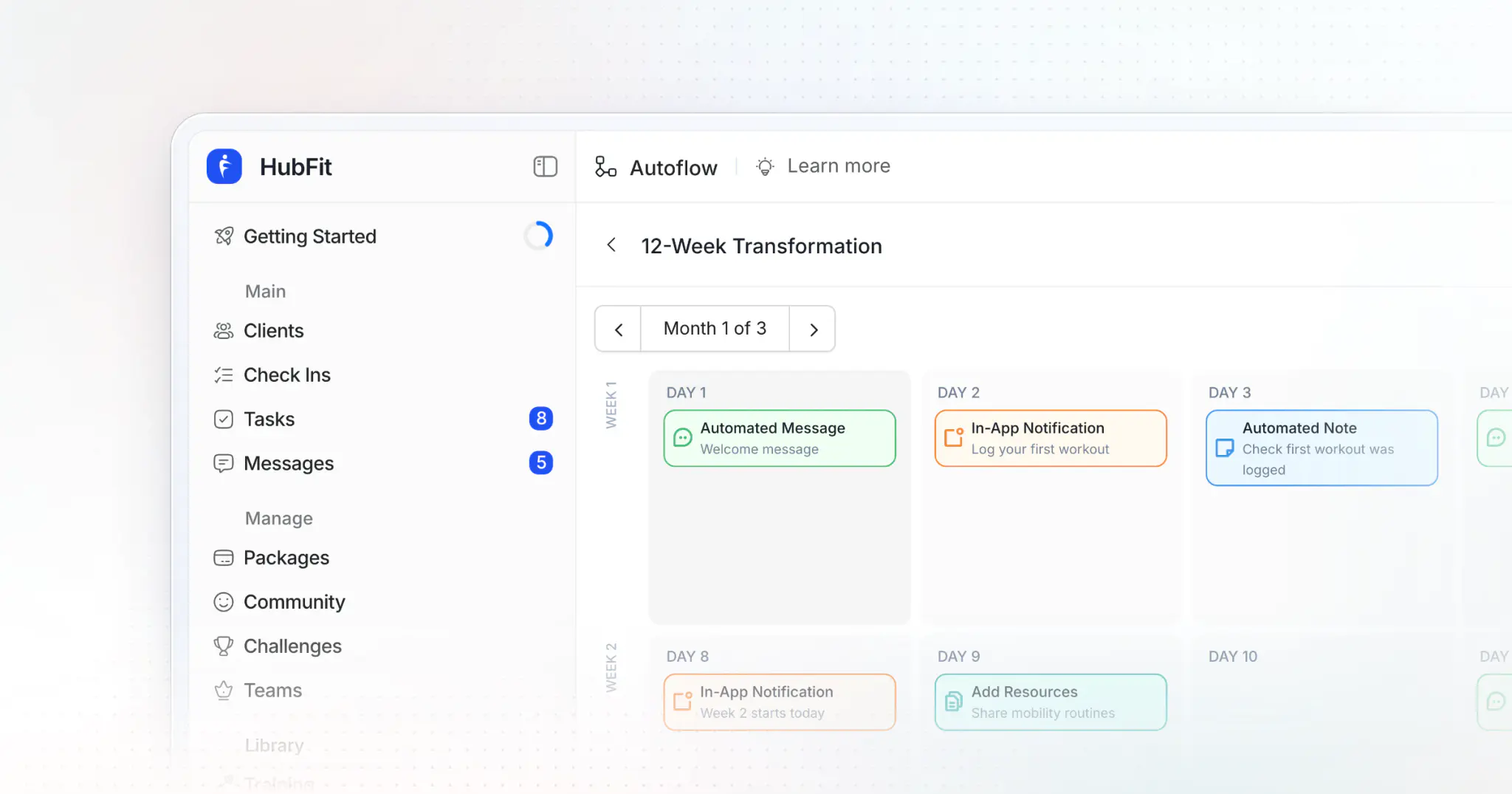Click the HubFit brand name
Viewport: 1512px width, 794px height.
click(296, 167)
